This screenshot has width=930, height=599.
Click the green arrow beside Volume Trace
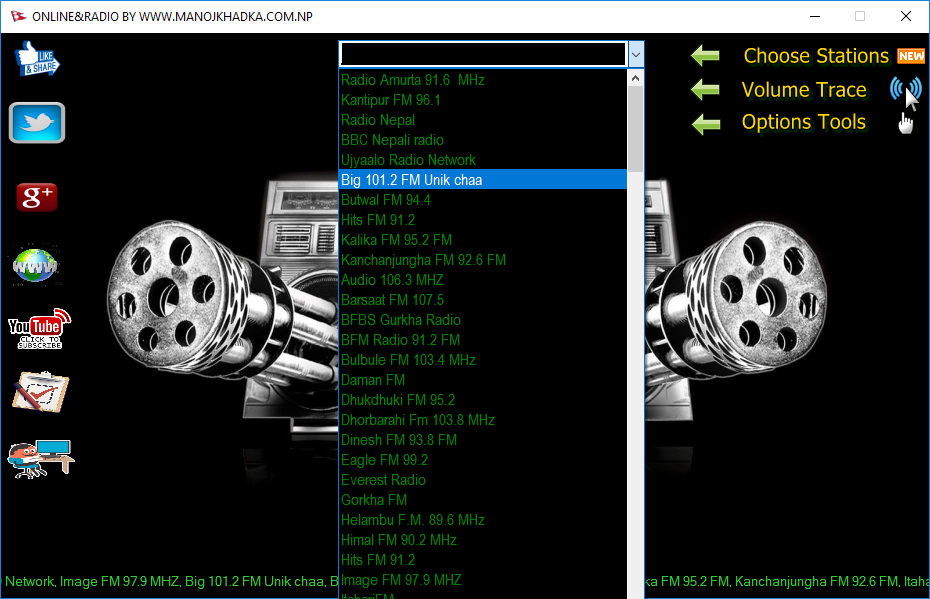click(705, 90)
